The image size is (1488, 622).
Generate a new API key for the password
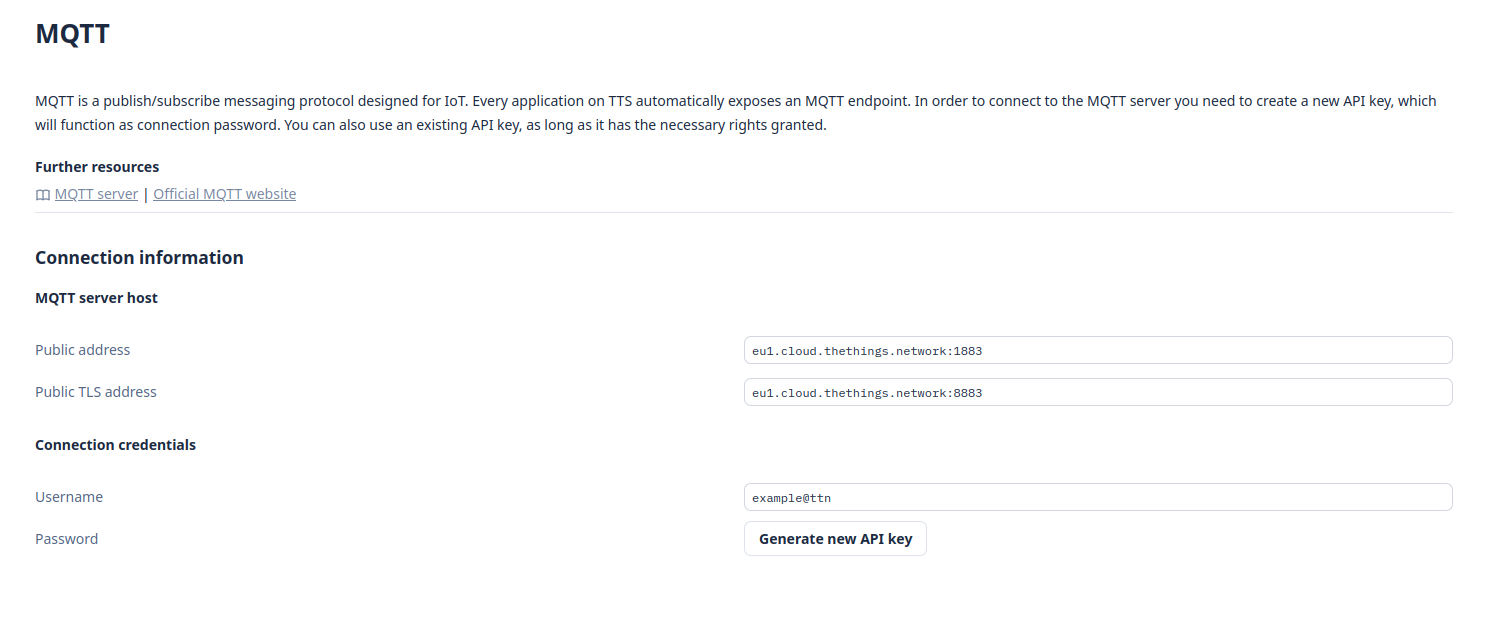(835, 538)
